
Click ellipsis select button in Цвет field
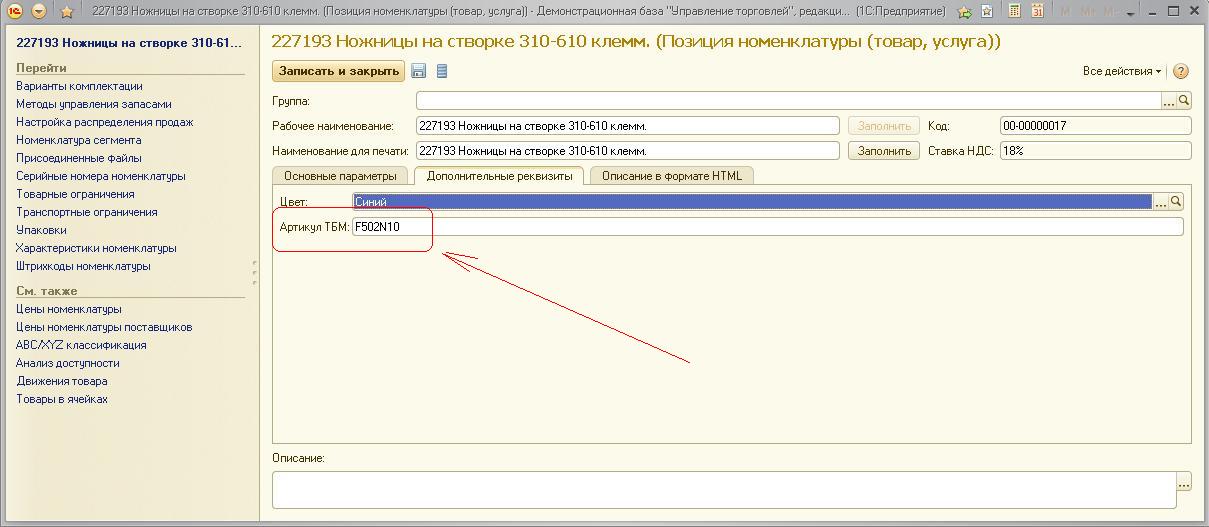pos(1160,201)
